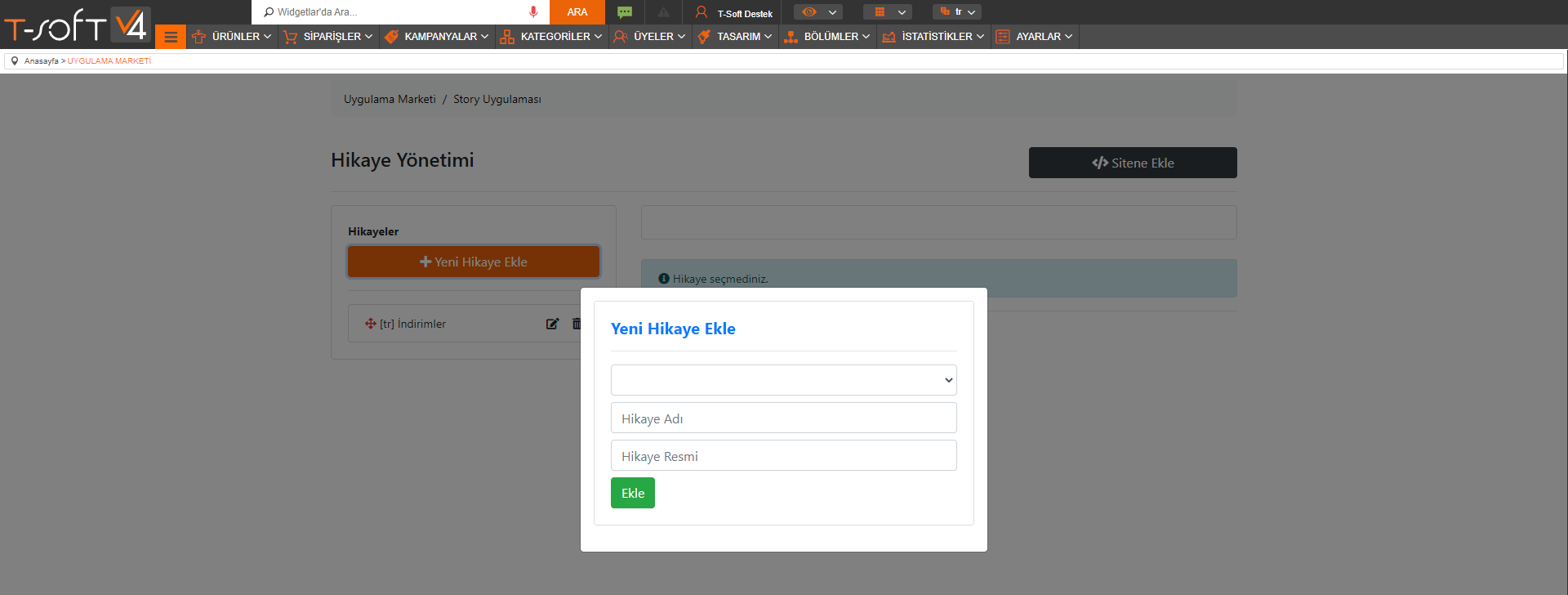Click the TASARIM paintbrush icon
The height and width of the screenshot is (595, 1568).
(704, 37)
